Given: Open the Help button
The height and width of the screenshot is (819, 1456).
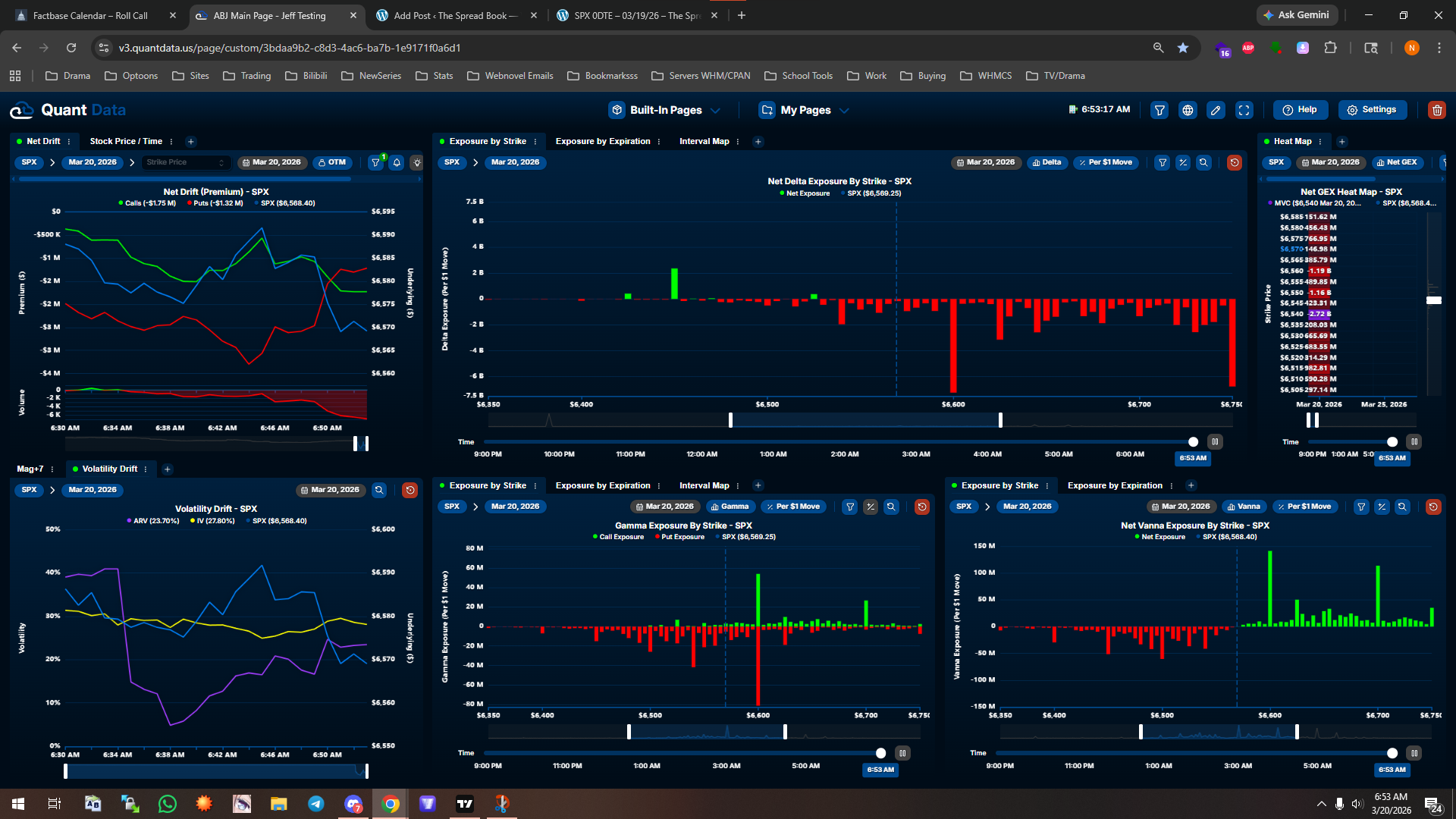Looking at the screenshot, I should 1300,110.
